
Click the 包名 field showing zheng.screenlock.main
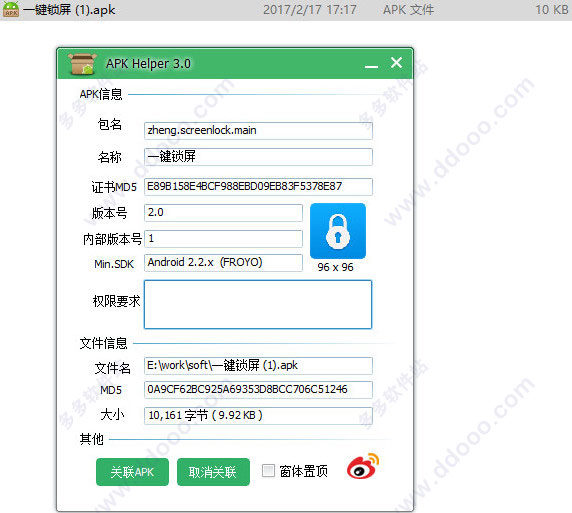pos(258,131)
